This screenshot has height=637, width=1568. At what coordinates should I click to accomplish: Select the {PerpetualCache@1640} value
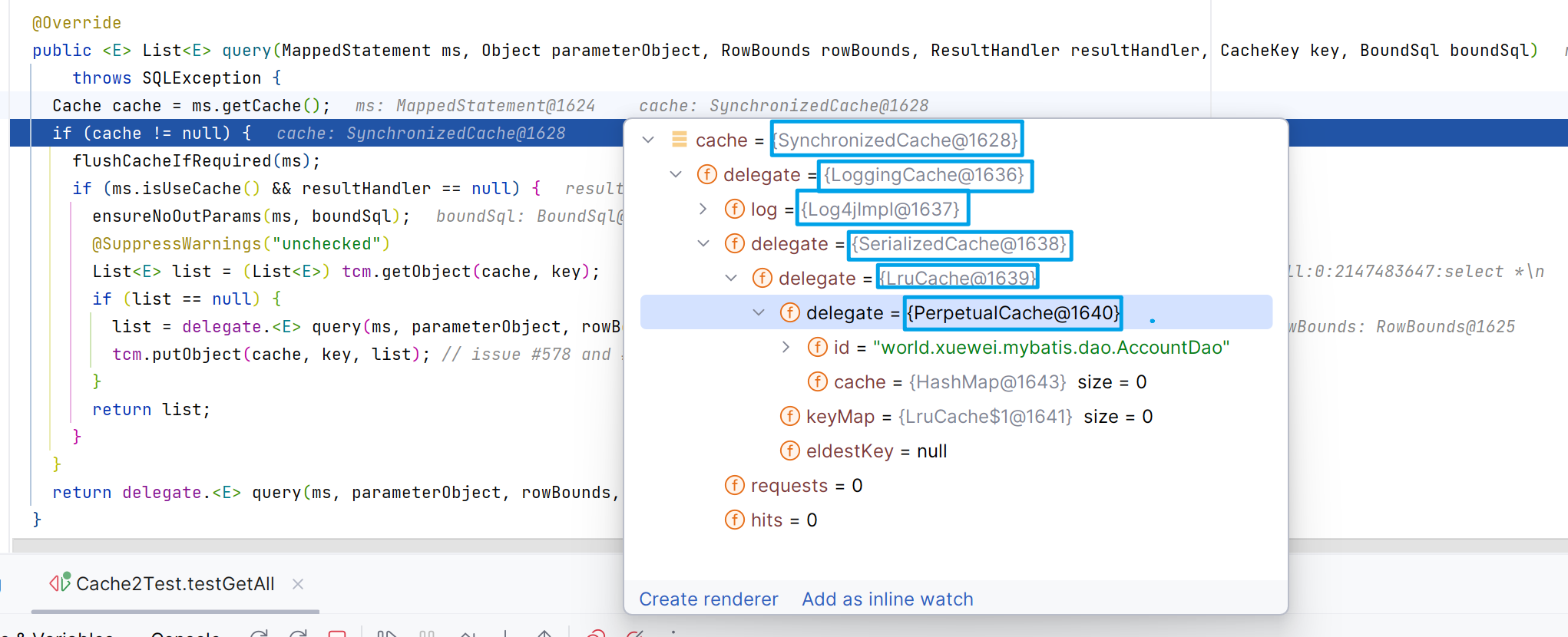click(1013, 312)
